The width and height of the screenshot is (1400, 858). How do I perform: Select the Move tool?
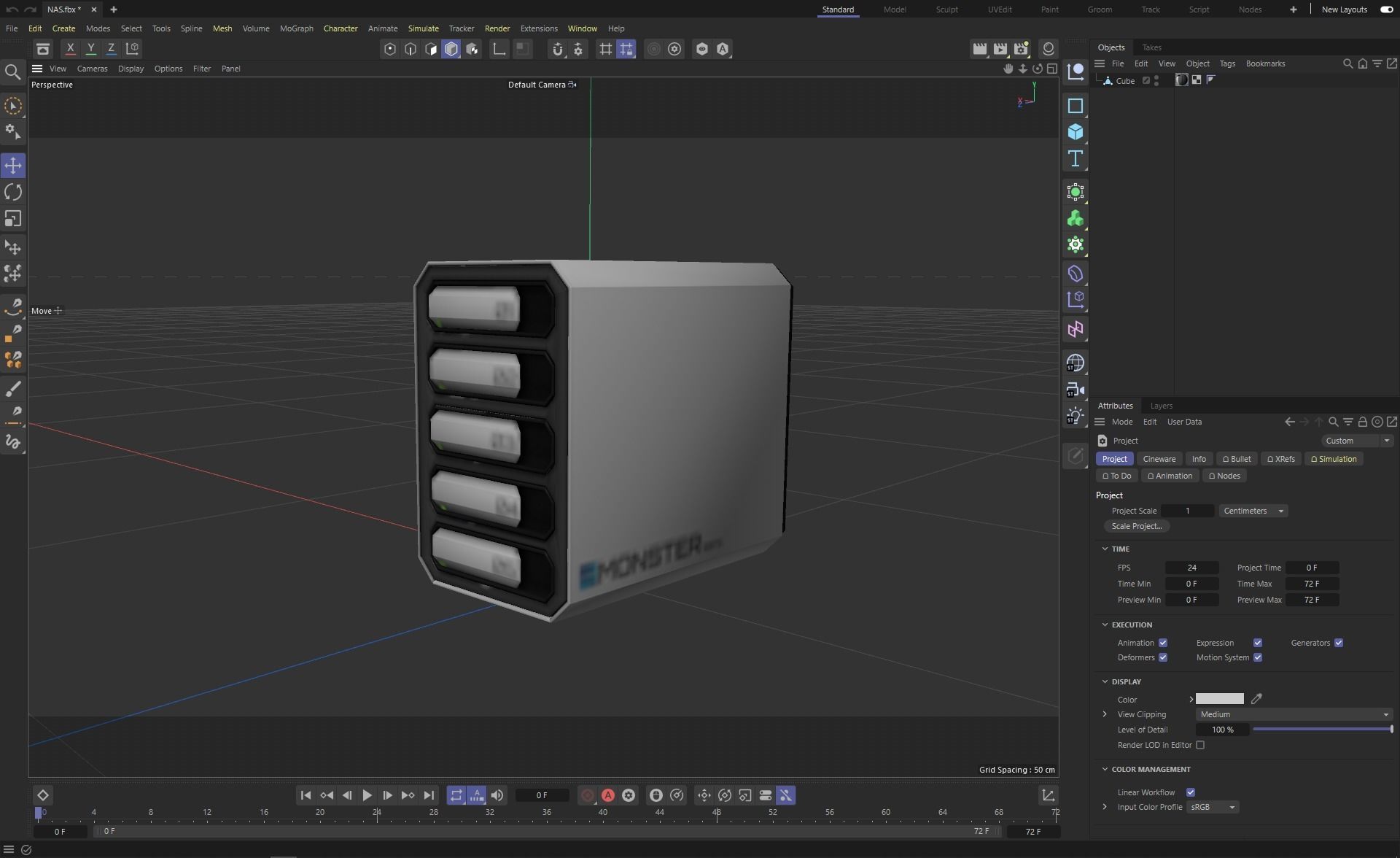[x=13, y=166]
